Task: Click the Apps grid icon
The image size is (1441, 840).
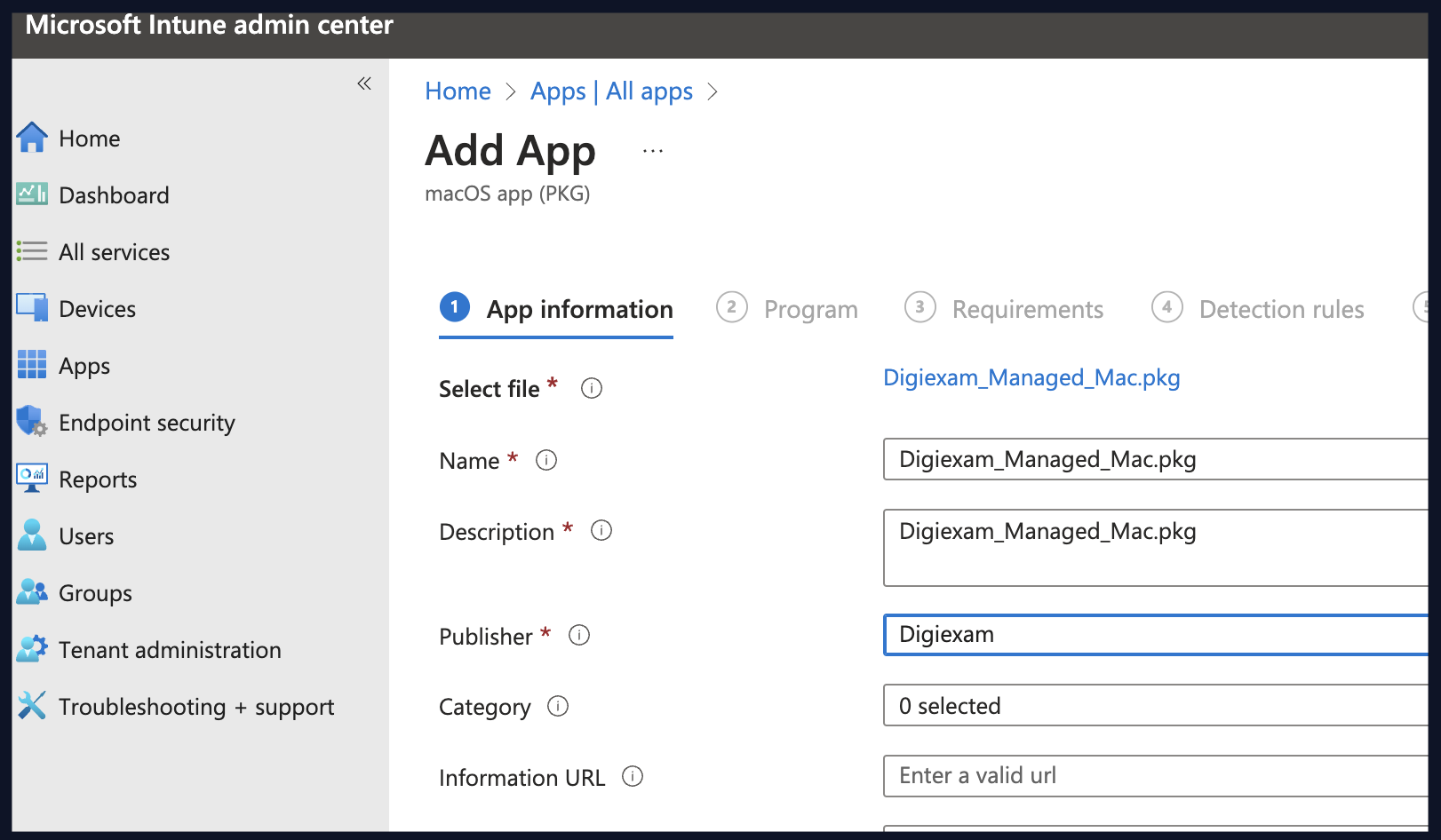Action: (32, 364)
